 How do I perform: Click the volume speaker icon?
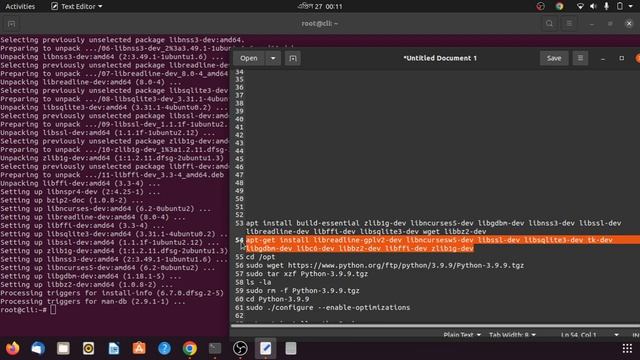point(593,6)
